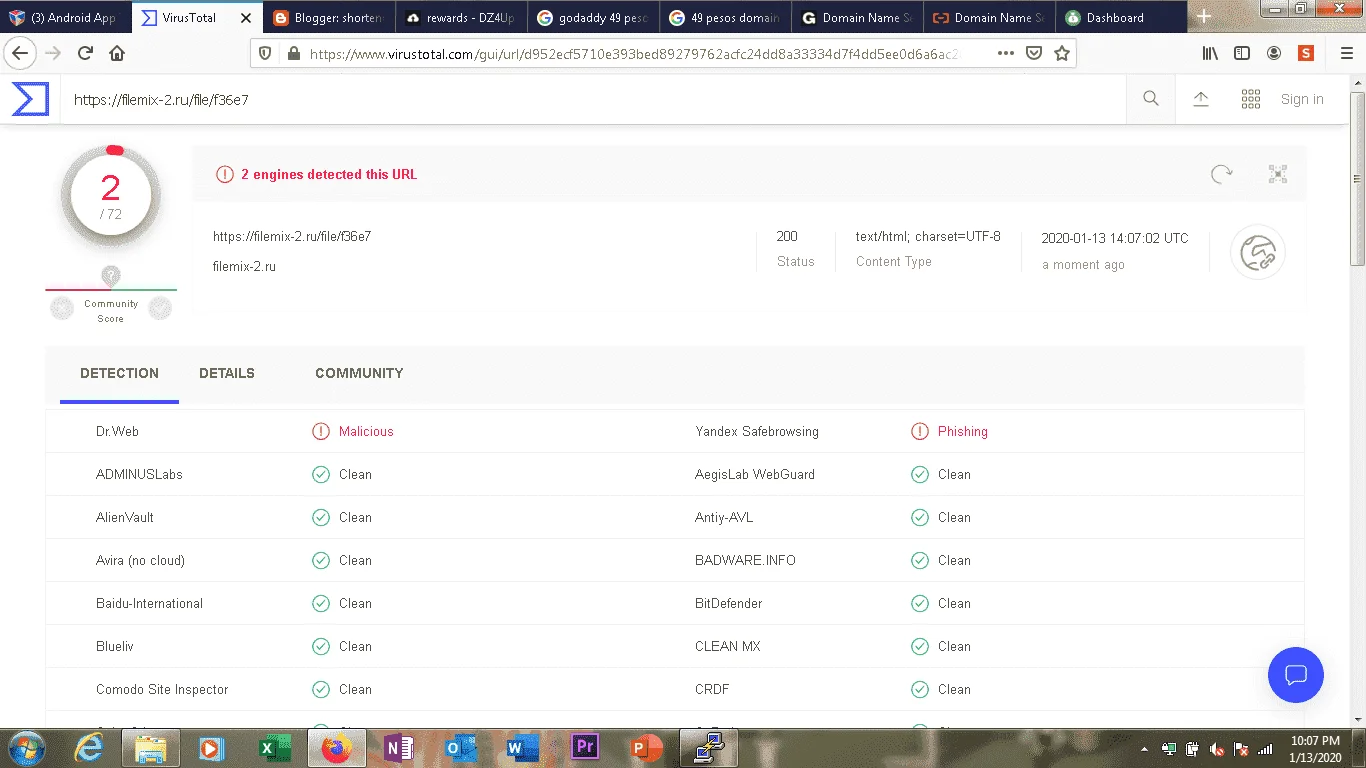Click the '2 engines detected this URL' alert
The height and width of the screenshot is (768, 1366).
click(329, 175)
